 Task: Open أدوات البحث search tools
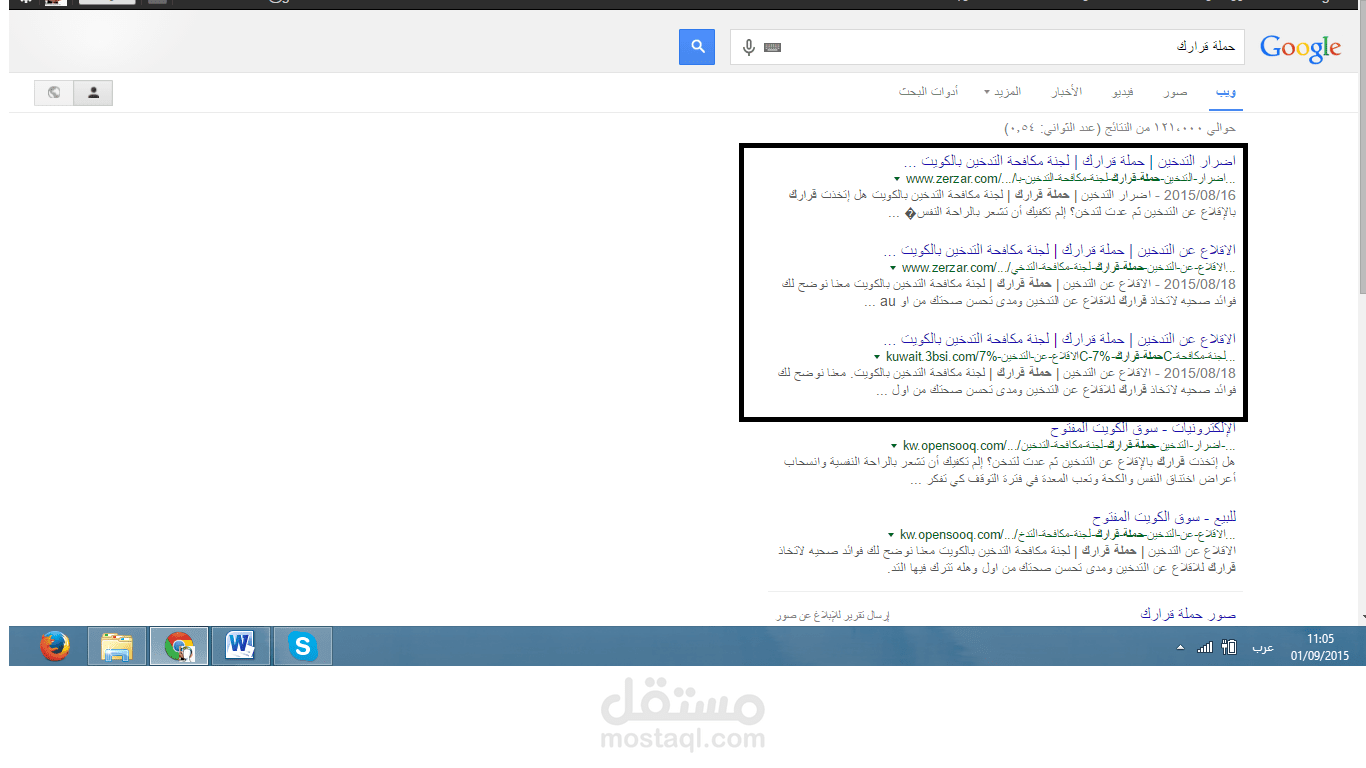point(928,92)
